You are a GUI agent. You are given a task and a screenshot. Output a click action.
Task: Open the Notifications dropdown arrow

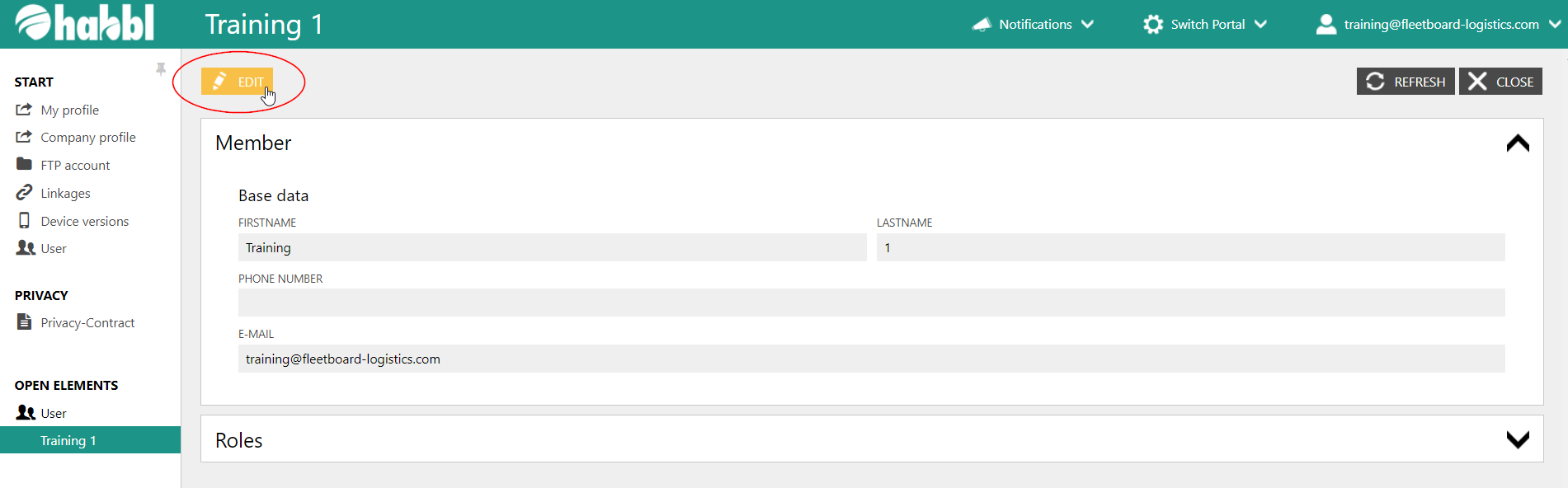pyautogui.click(x=1087, y=25)
